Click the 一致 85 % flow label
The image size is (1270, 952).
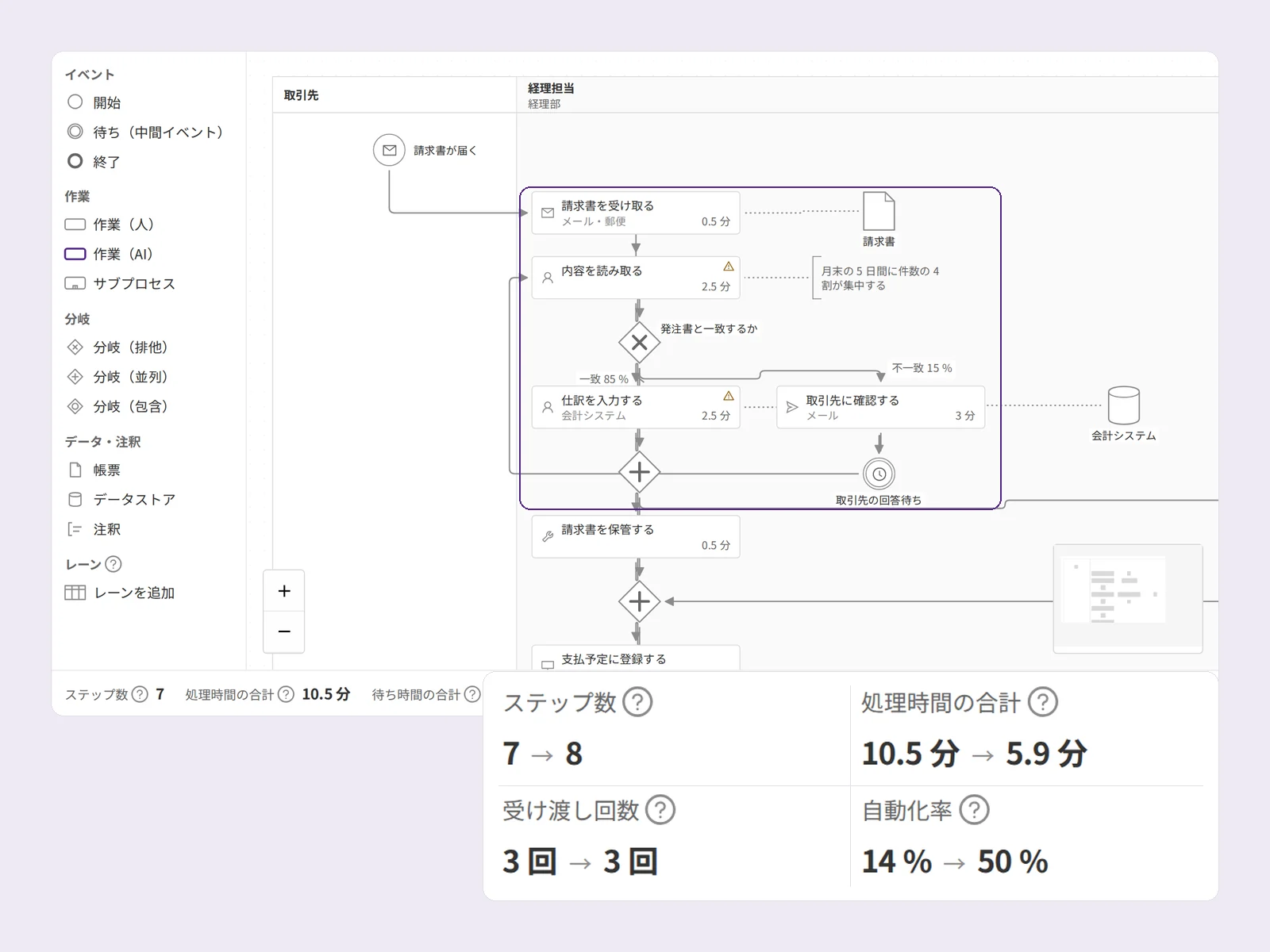[604, 379]
